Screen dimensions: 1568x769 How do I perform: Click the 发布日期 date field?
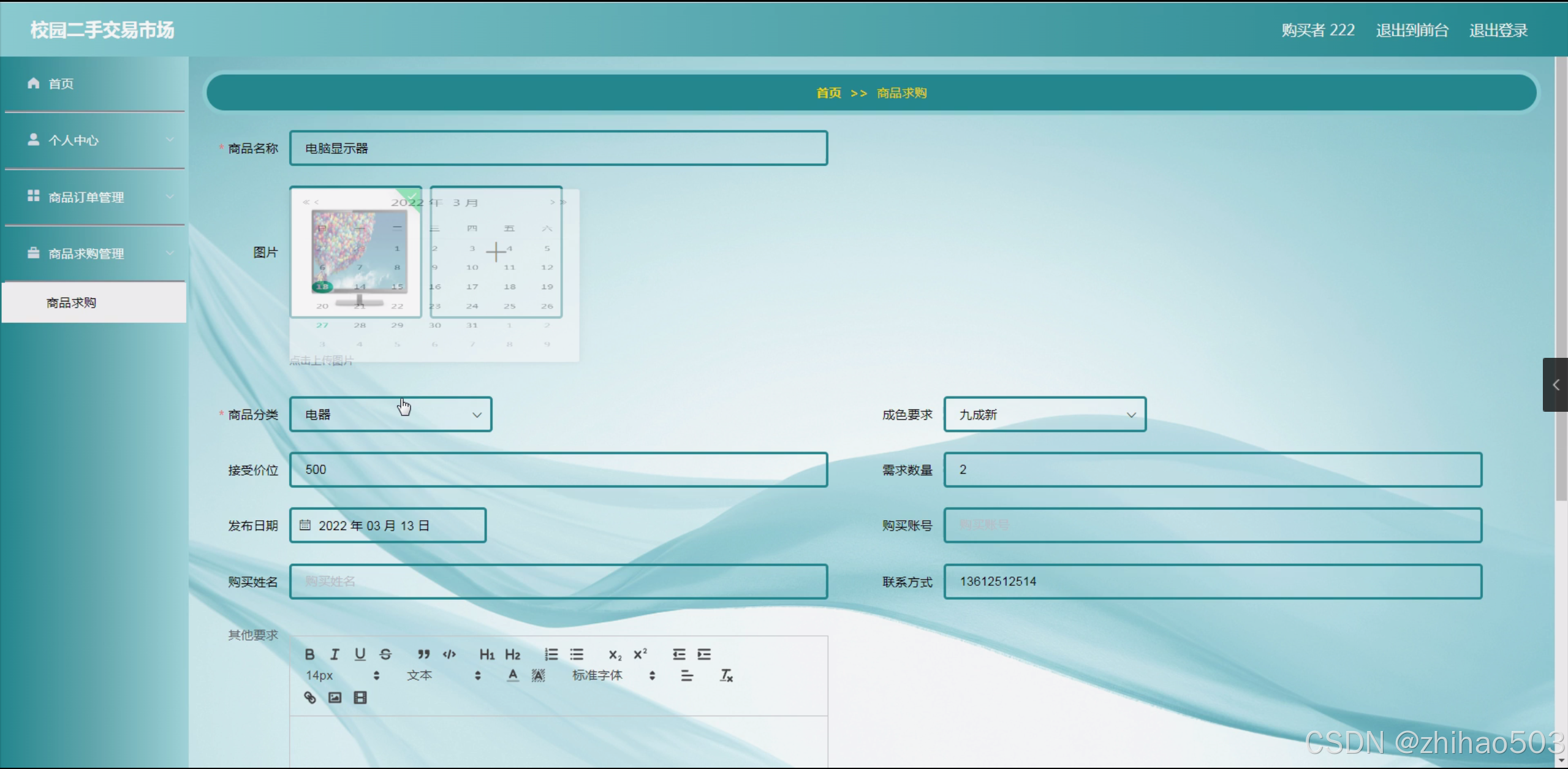point(388,525)
